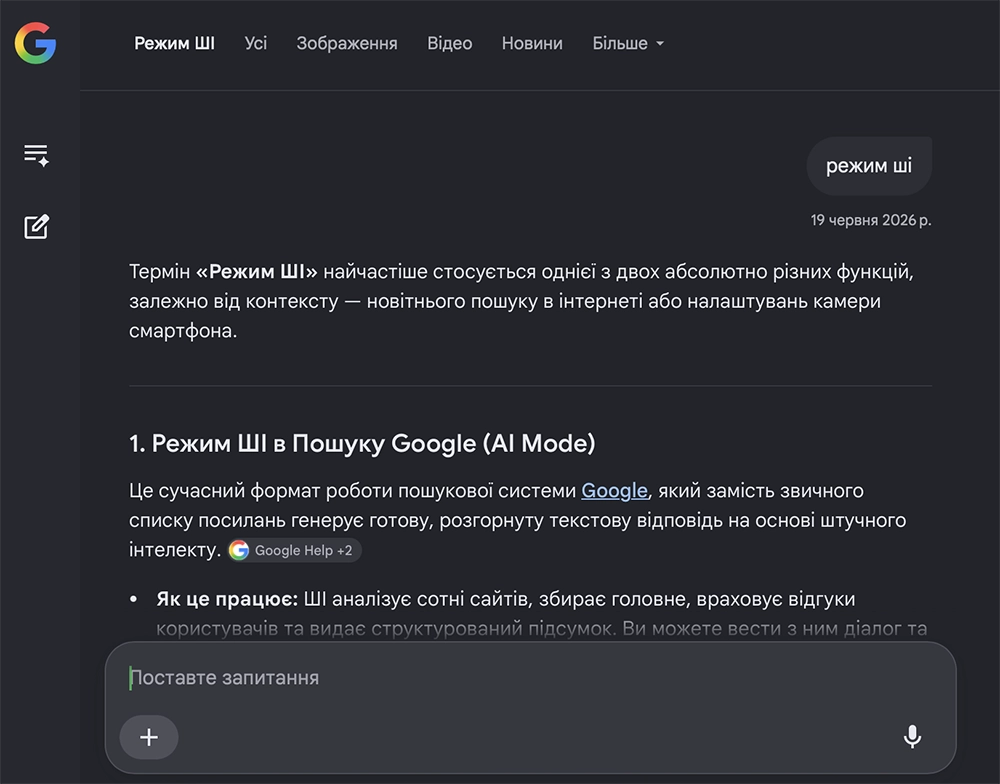Switch to the Усі tab

tap(256, 43)
